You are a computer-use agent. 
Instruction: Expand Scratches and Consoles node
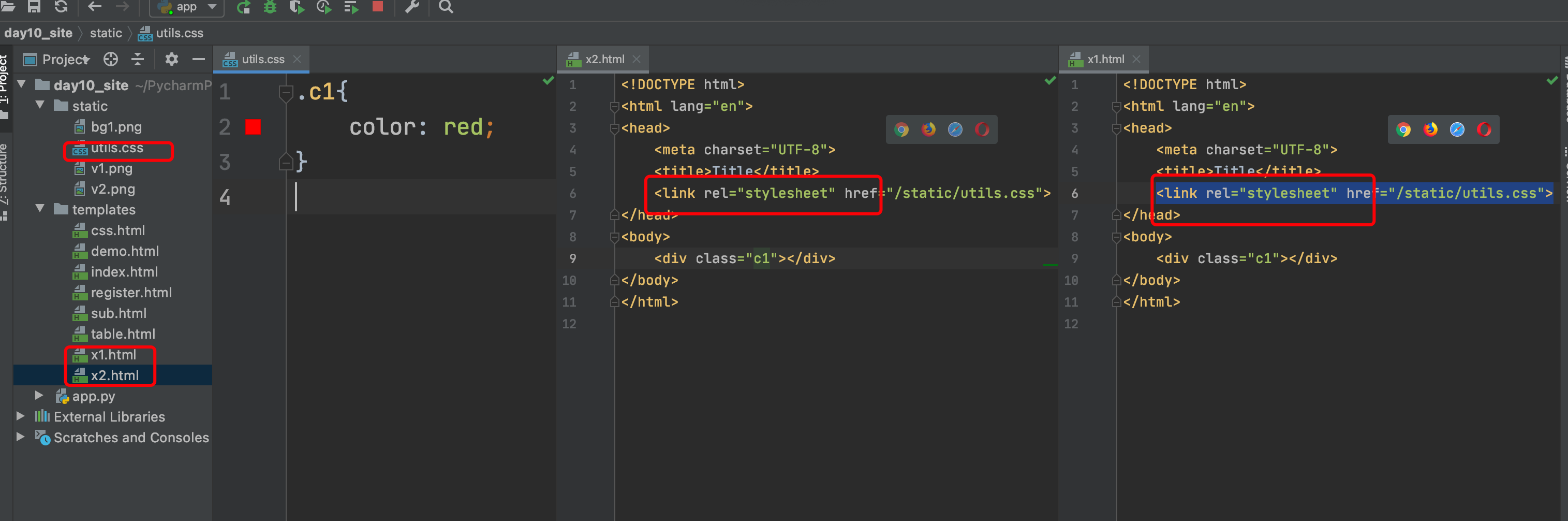(21, 437)
